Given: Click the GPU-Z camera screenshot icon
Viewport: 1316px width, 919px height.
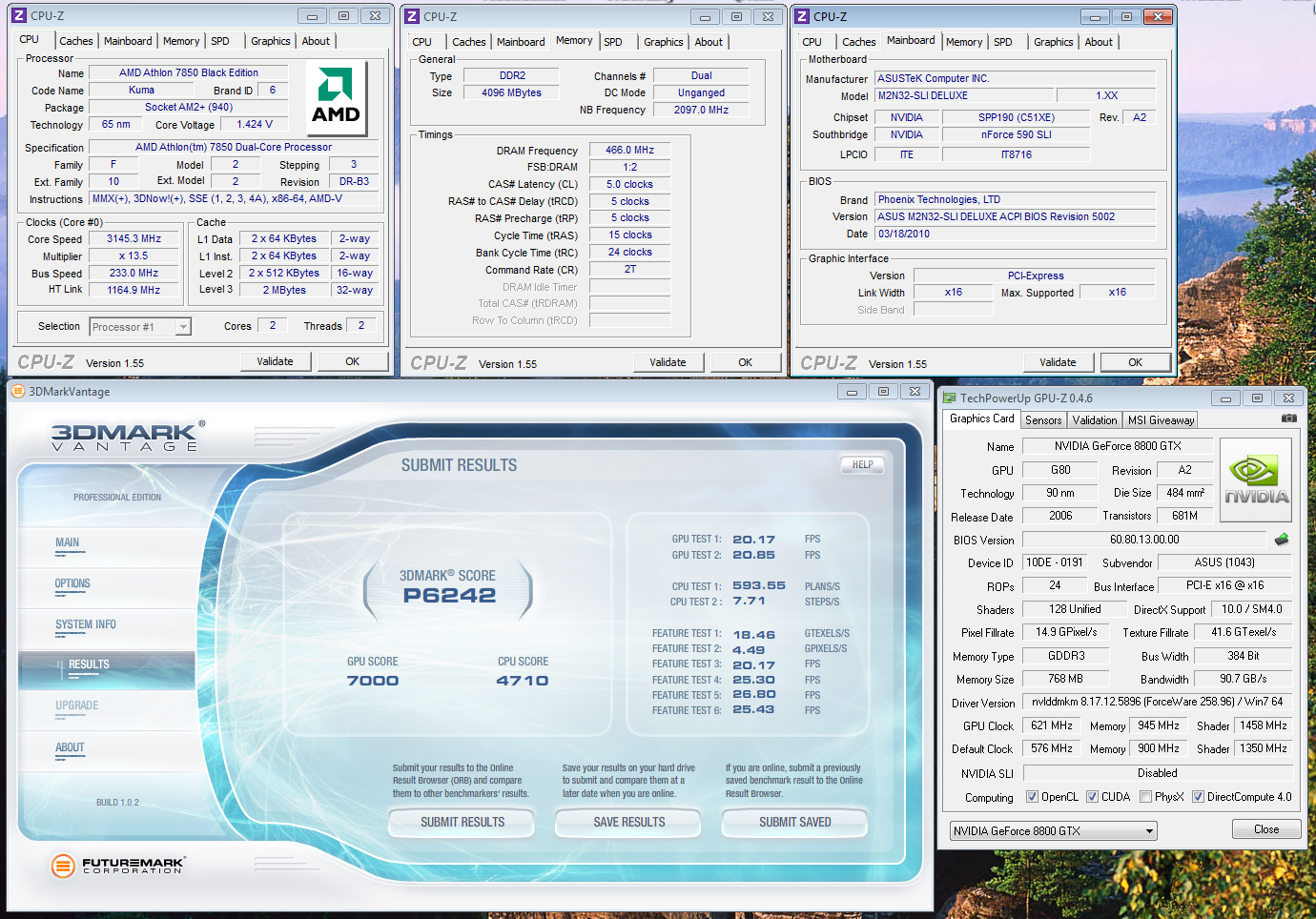Looking at the screenshot, I should pyautogui.click(x=1288, y=419).
